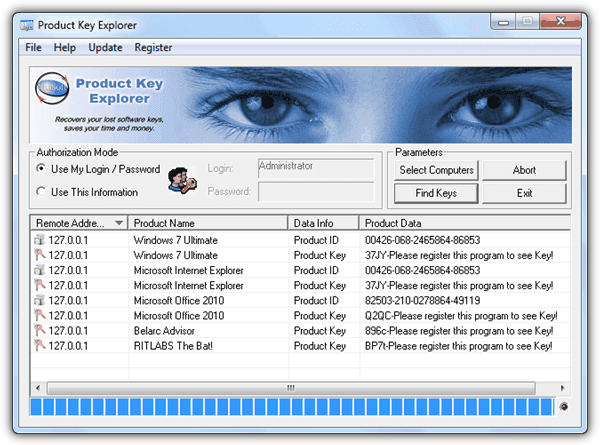This screenshot has height=445, width=600.
Task: Close the Product Key Explorer window
Action: pyautogui.click(x=561, y=21)
